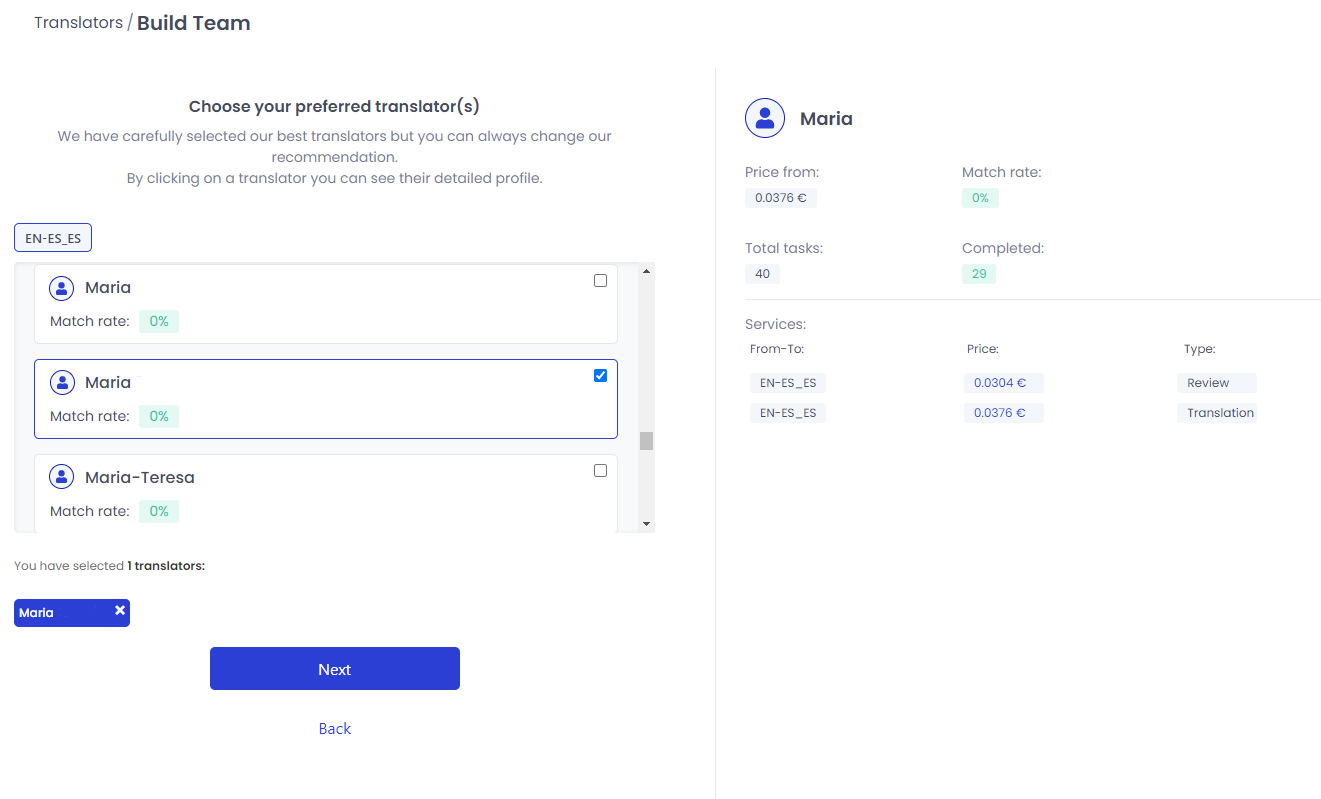Click the Back link
The height and width of the screenshot is (799, 1321).
point(334,729)
